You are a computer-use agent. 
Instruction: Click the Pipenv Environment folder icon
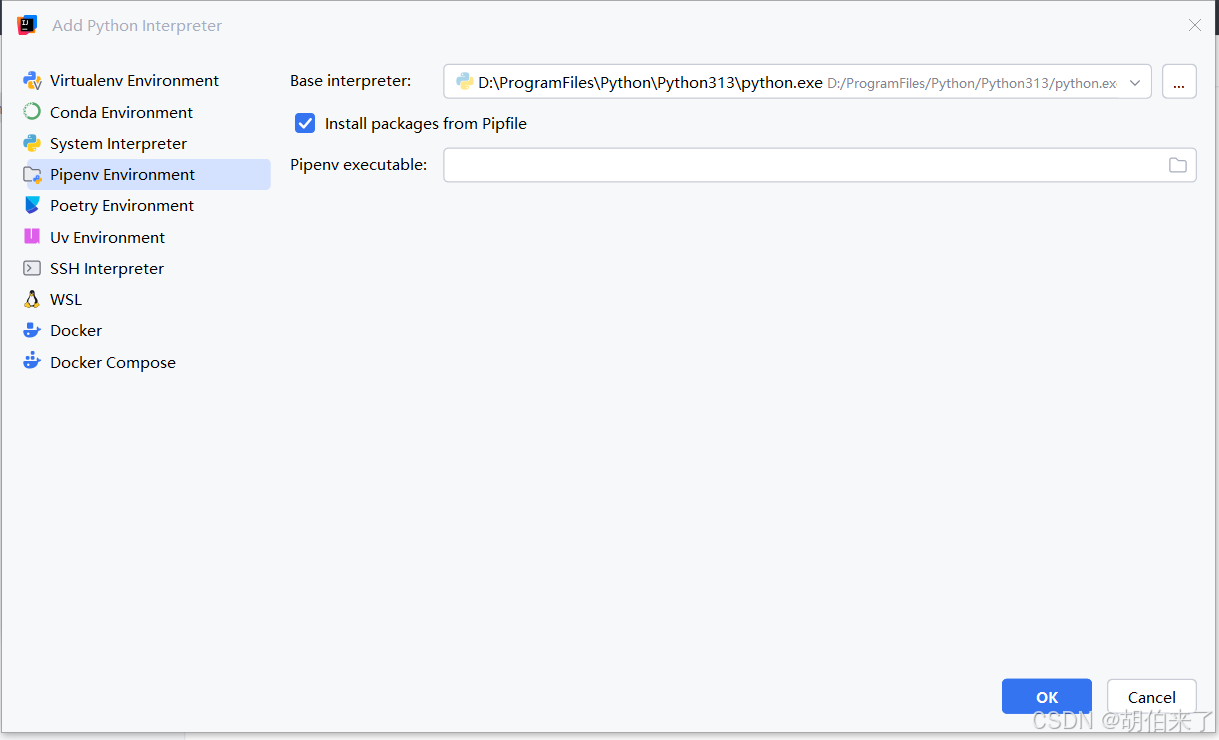pyautogui.click(x=32, y=175)
